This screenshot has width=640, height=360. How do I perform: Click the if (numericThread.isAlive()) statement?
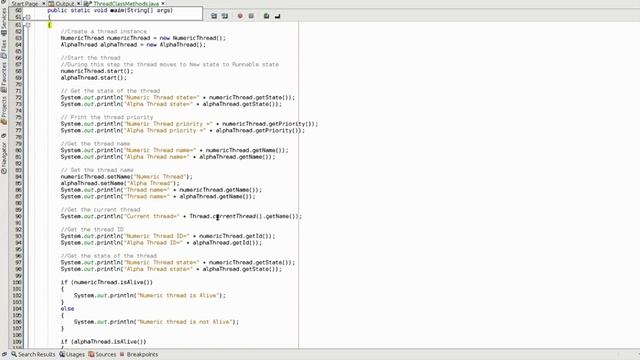[107, 282]
